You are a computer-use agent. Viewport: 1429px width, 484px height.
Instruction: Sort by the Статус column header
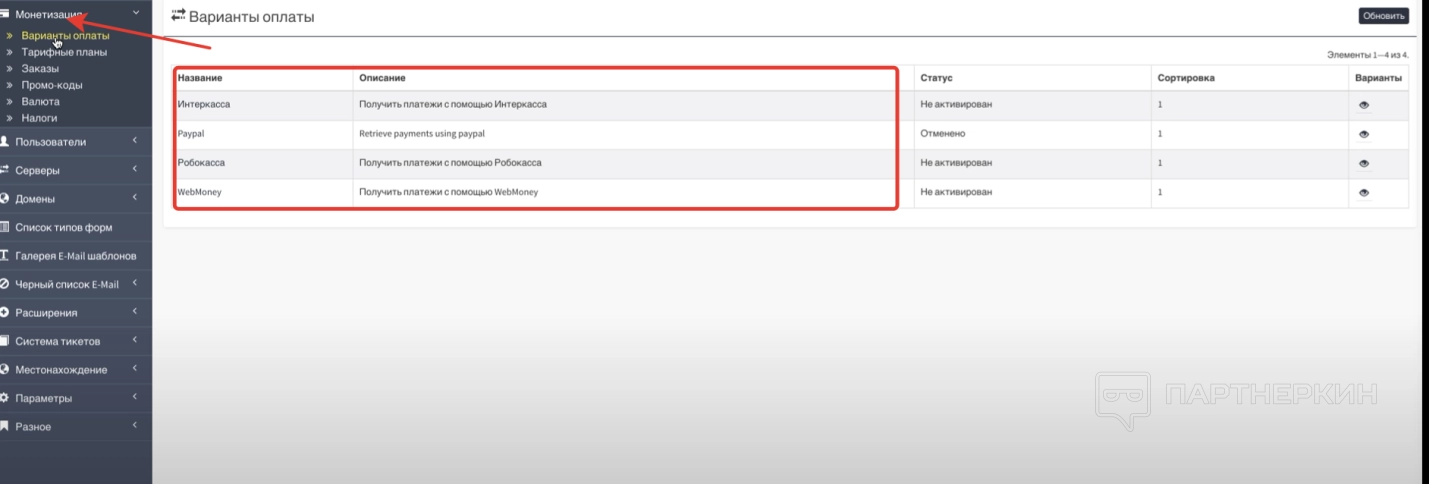point(937,77)
